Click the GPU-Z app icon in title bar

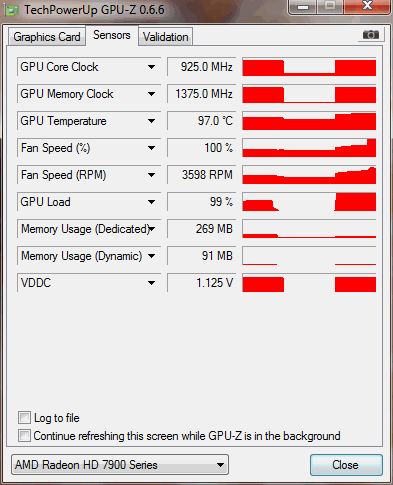coord(12,10)
